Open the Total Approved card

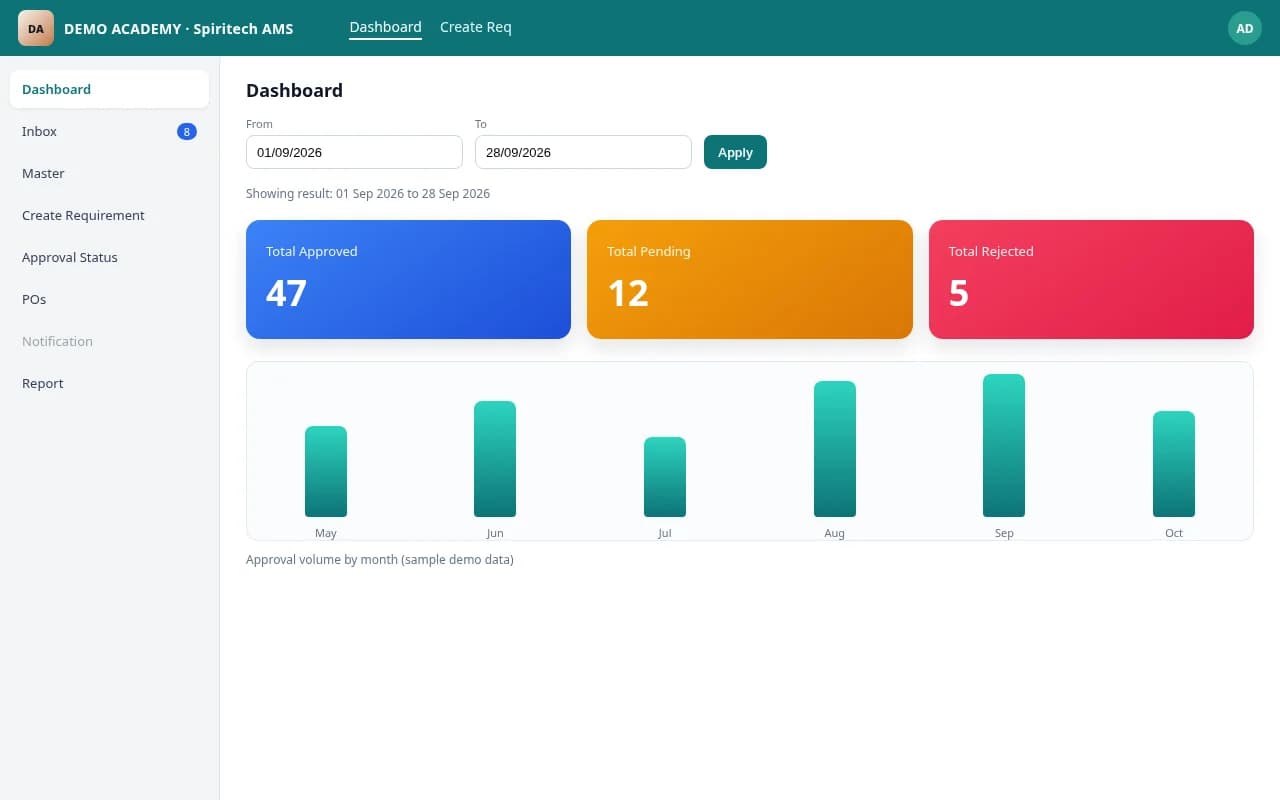pos(408,279)
